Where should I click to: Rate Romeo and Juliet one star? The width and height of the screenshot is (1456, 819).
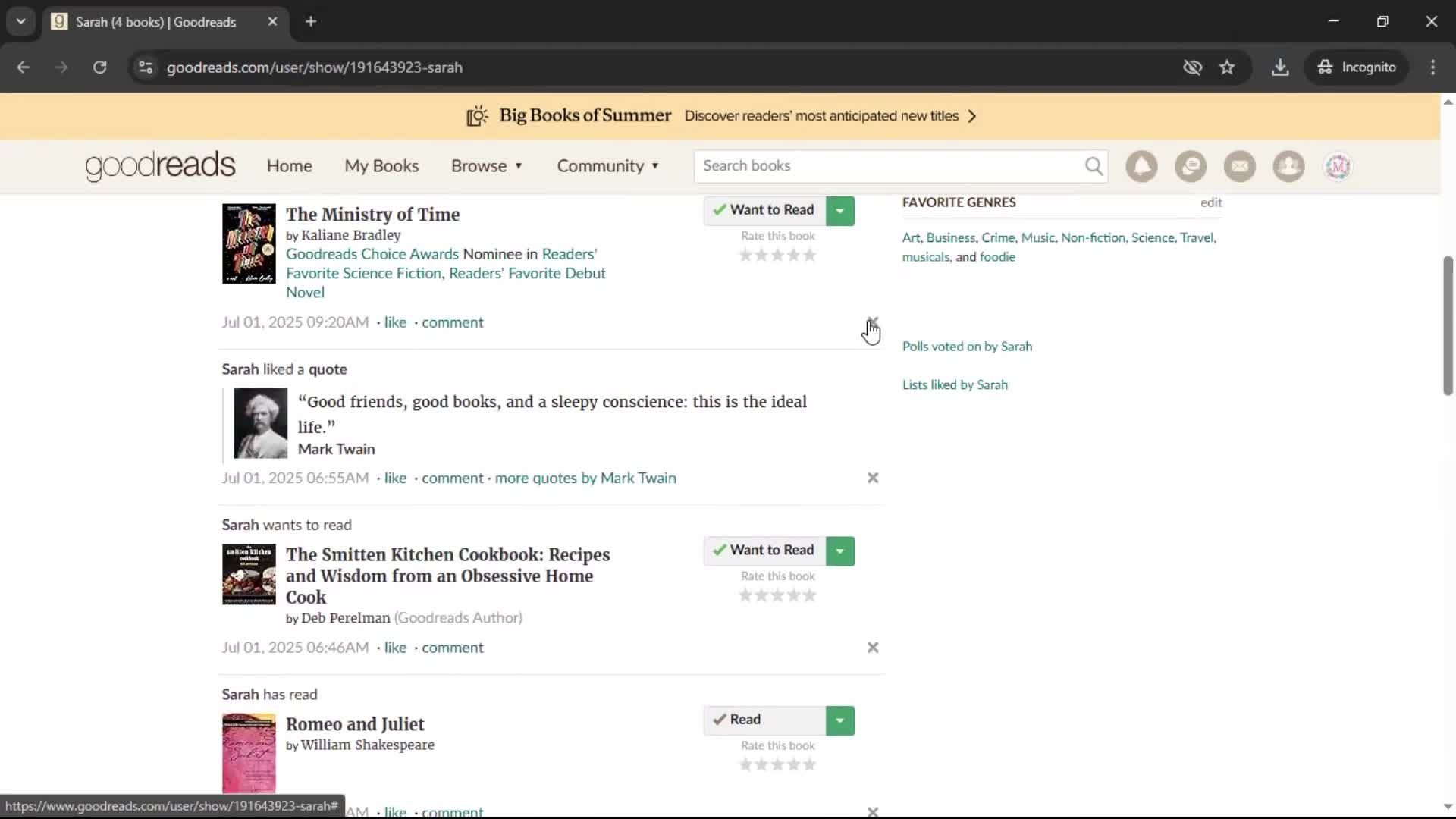click(x=745, y=765)
